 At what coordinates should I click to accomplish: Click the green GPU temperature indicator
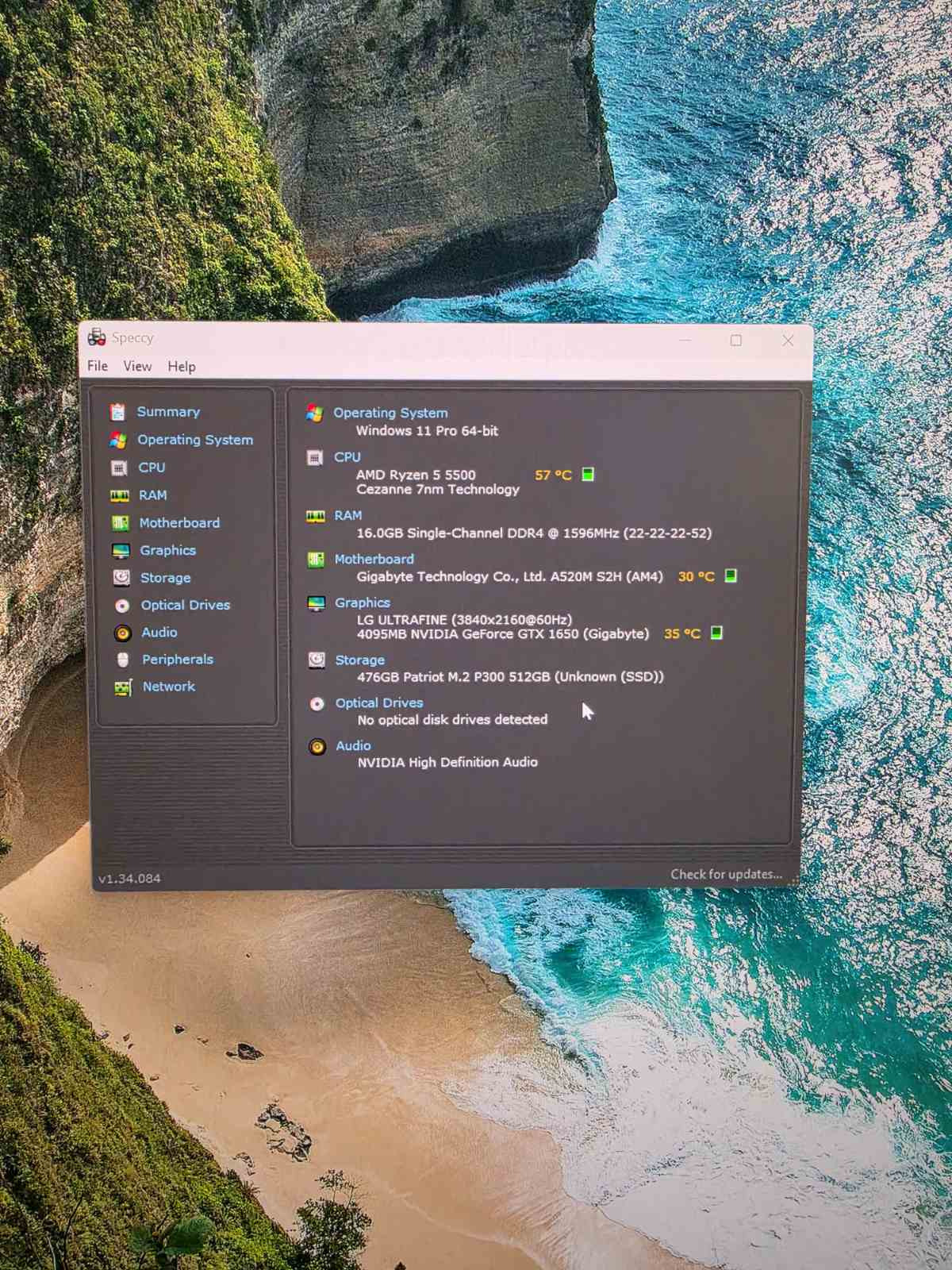click(716, 633)
